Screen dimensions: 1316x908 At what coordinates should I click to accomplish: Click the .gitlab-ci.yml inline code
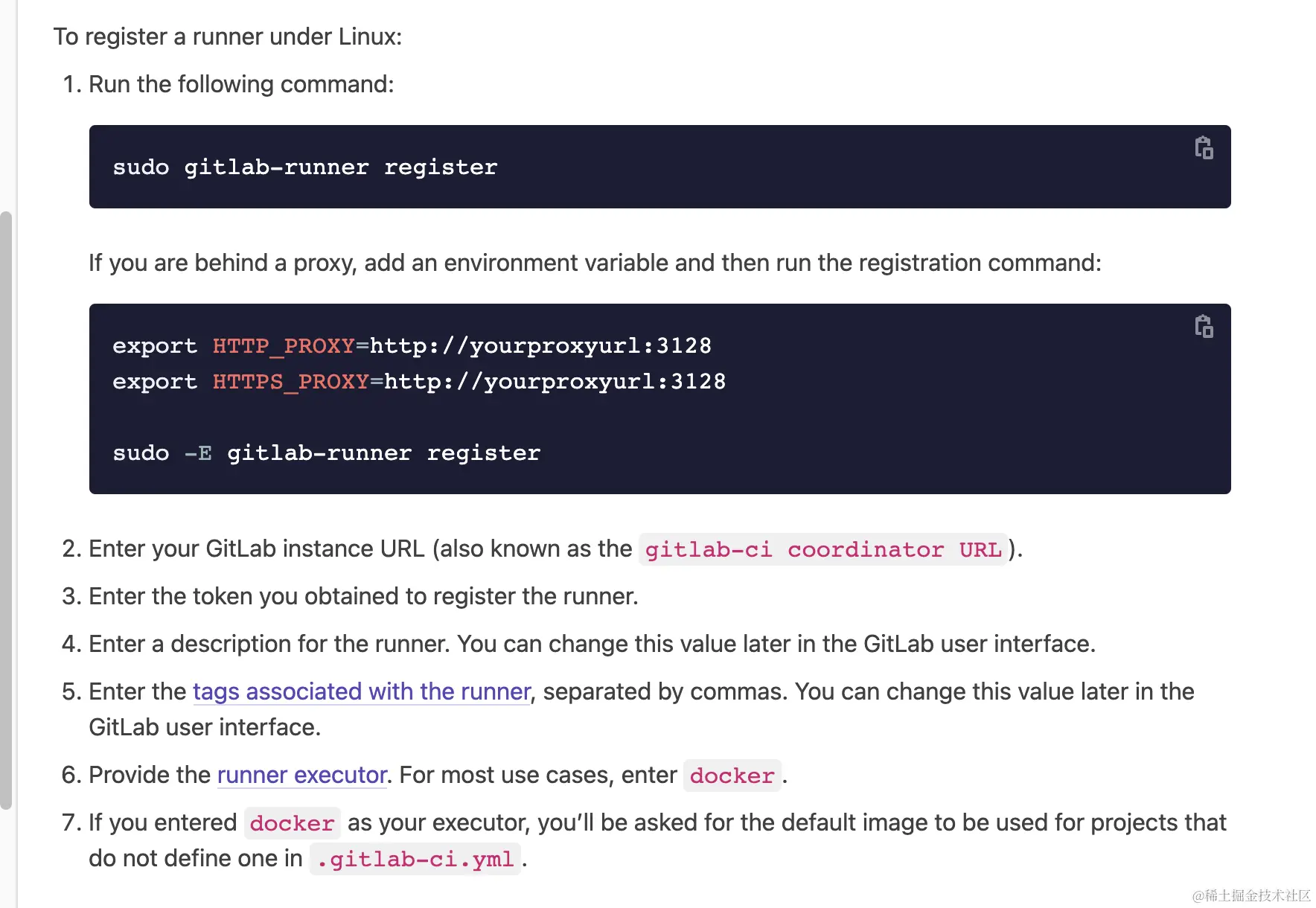click(415, 859)
